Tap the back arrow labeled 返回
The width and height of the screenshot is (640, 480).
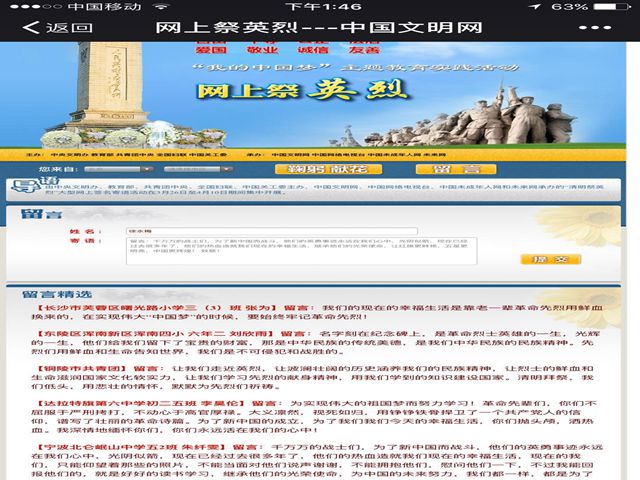pyautogui.click(x=45, y=27)
